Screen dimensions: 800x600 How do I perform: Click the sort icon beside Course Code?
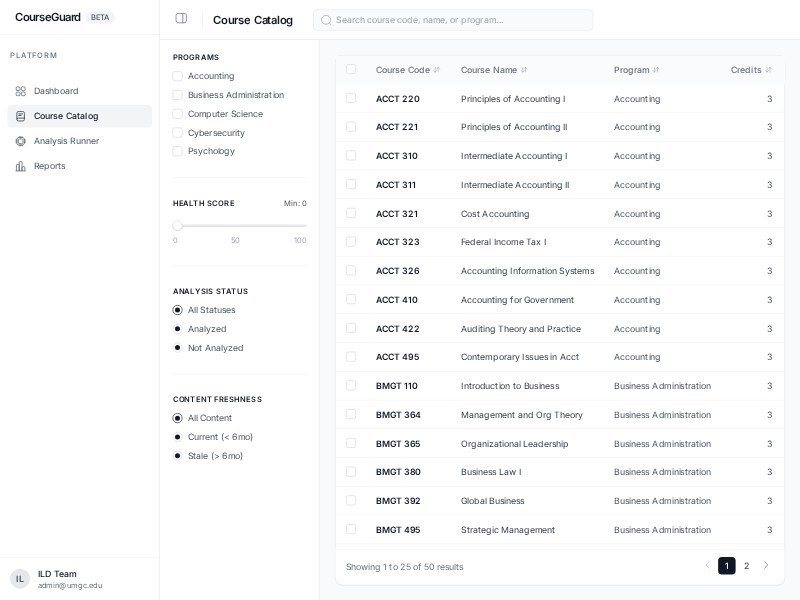tap(437, 70)
